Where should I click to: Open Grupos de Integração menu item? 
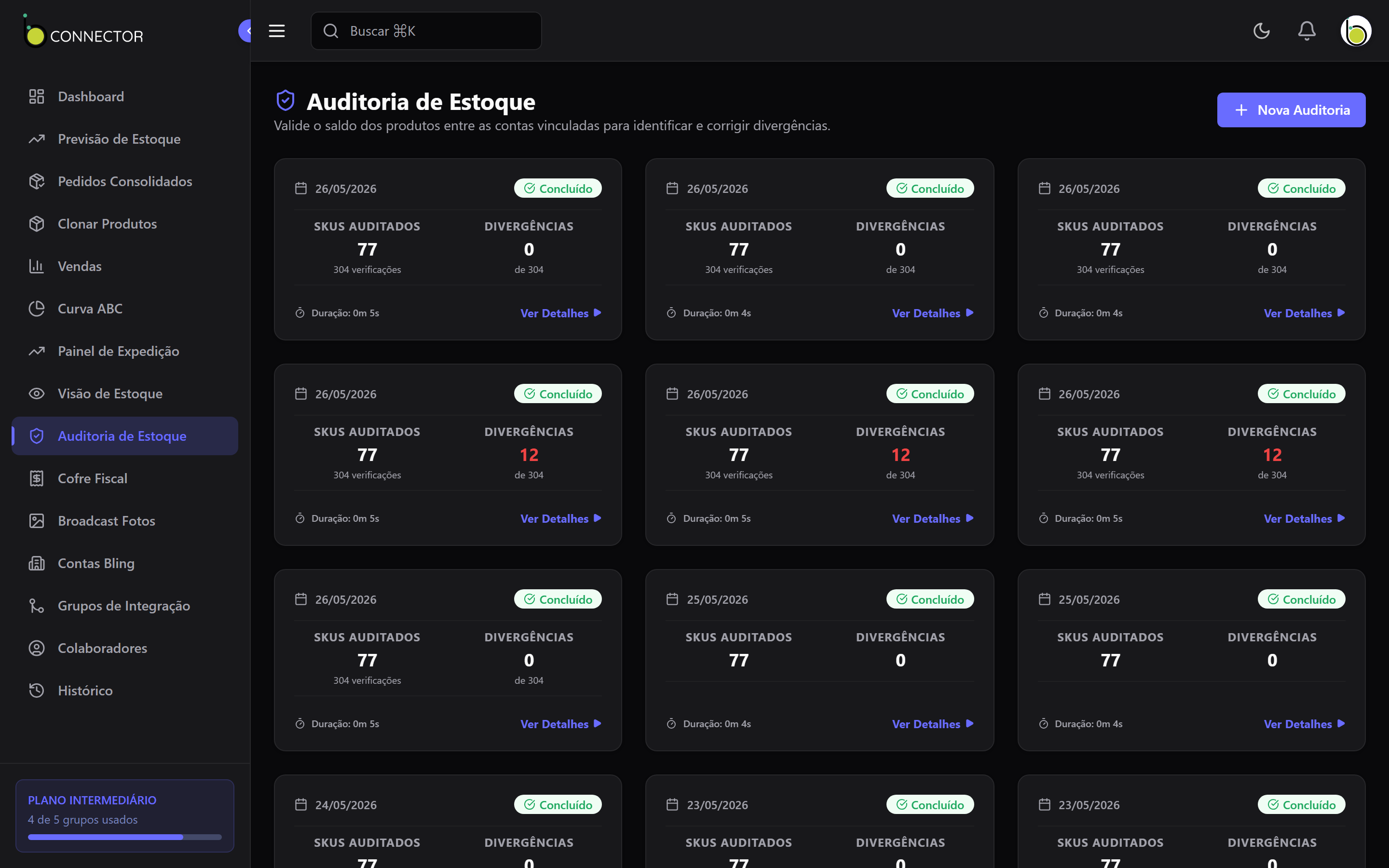(124, 606)
